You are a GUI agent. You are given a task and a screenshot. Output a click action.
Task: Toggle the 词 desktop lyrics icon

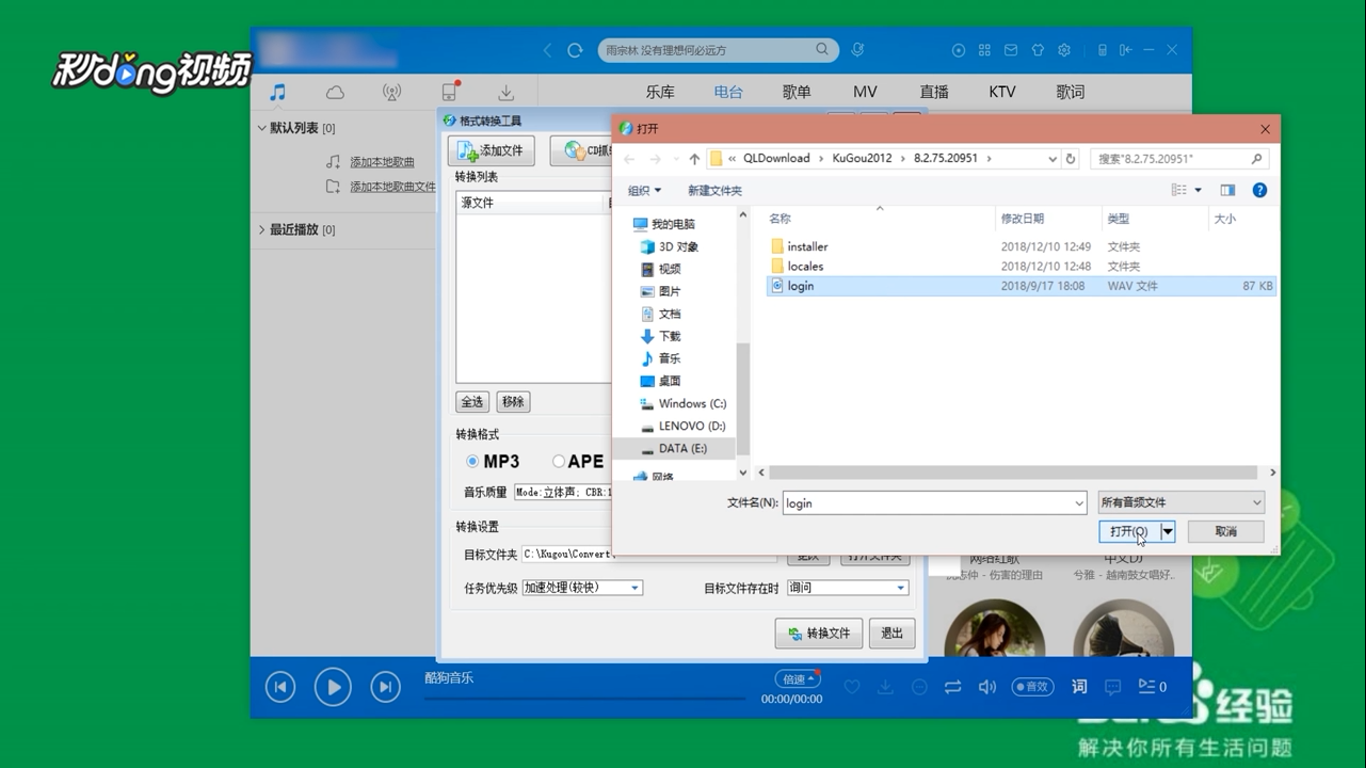[x=1079, y=687]
